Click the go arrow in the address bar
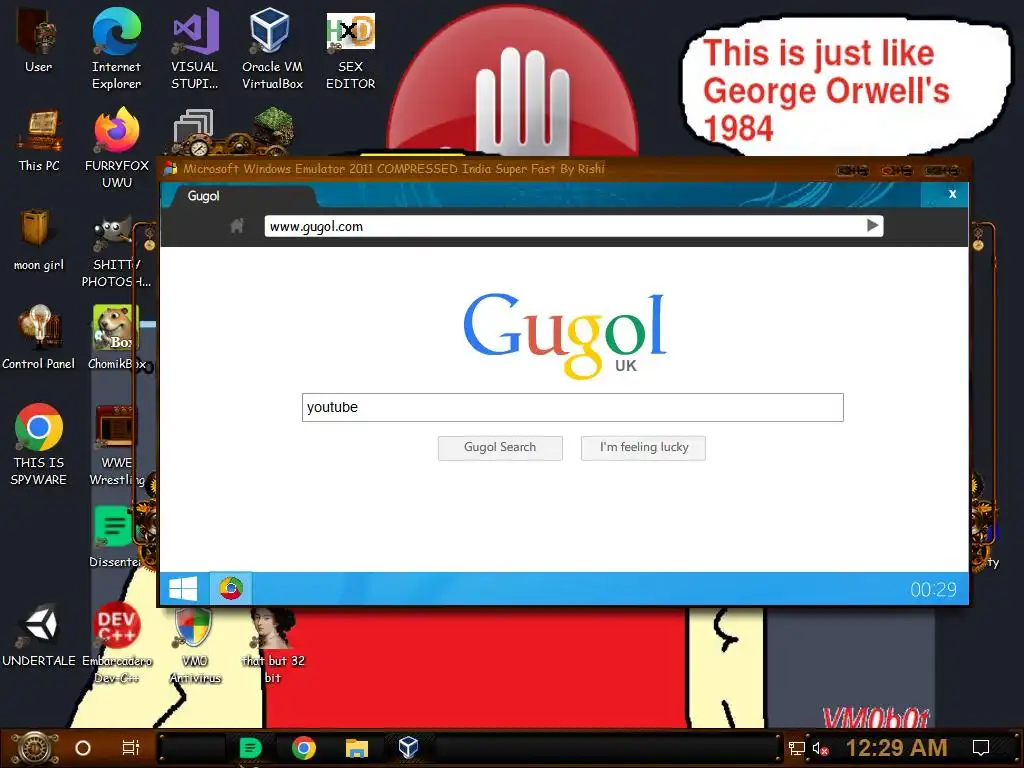This screenshot has width=1024, height=768. [872, 226]
